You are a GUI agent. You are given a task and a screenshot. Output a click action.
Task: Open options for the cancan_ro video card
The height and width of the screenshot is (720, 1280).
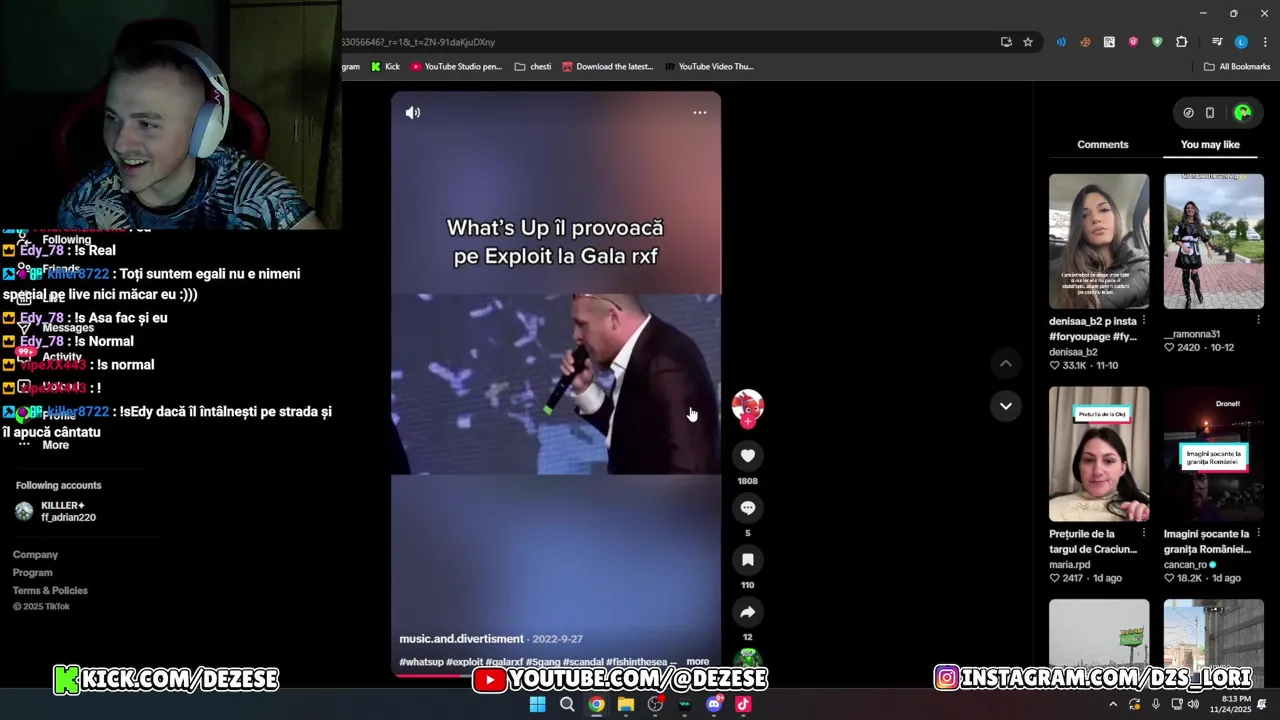1258,534
